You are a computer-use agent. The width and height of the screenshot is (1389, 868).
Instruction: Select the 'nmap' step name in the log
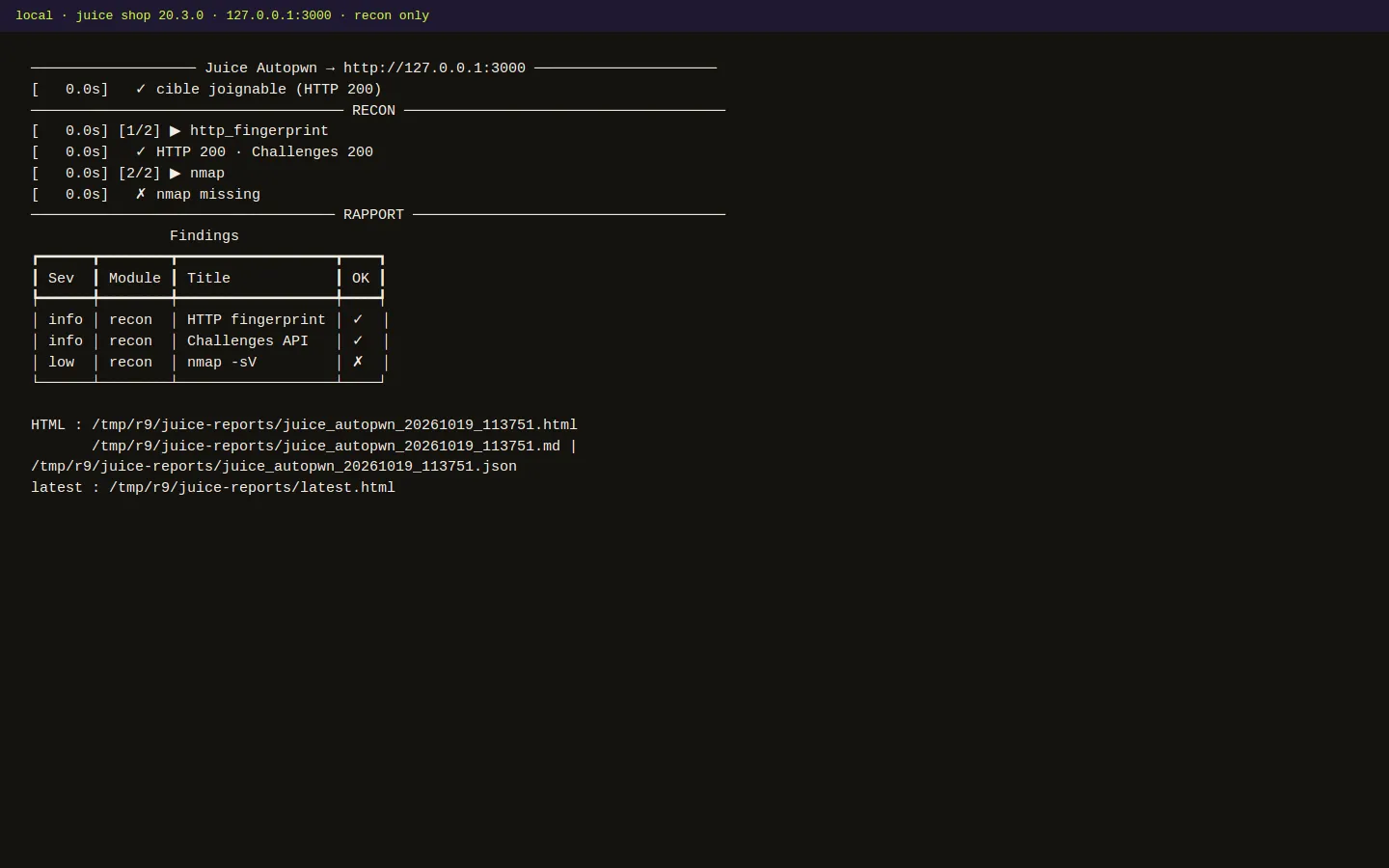207,174
